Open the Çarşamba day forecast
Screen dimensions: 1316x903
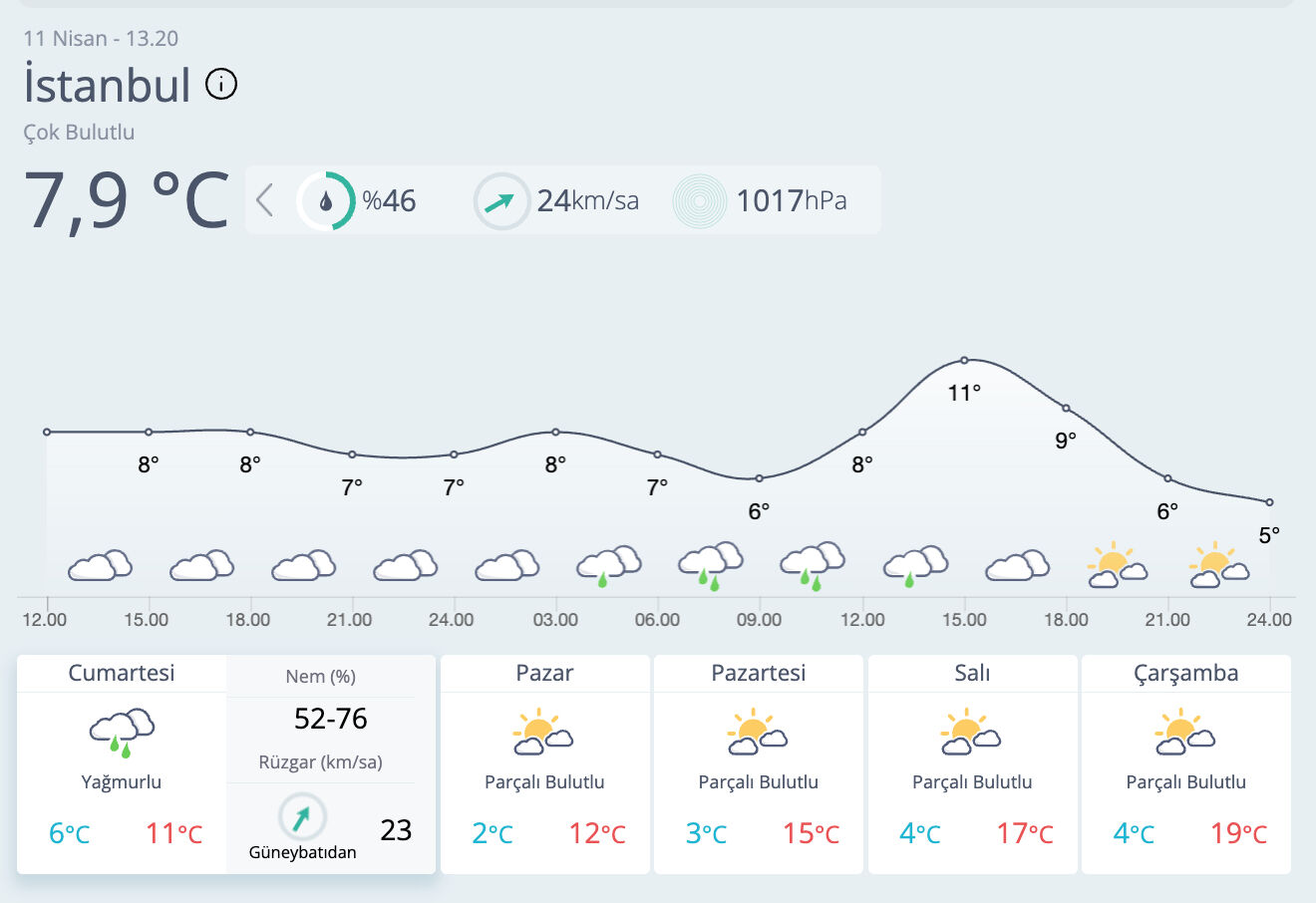pyautogui.click(x=1185, y=673)
